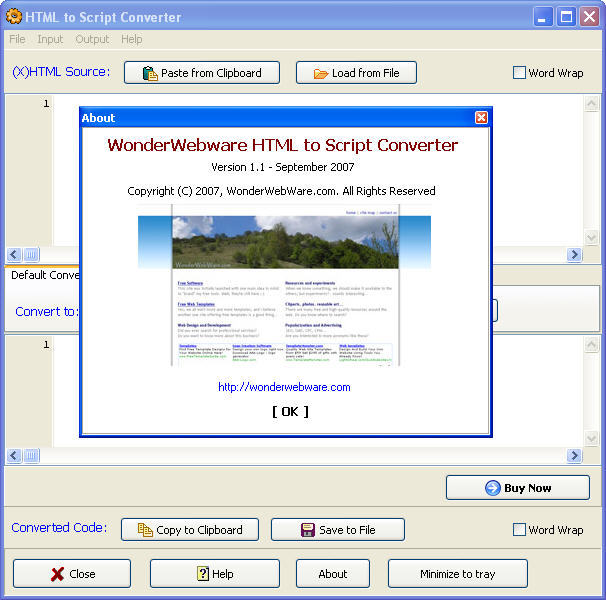
Task: Click Paste from Clipboard button
Action: click(x=202, y=73)
